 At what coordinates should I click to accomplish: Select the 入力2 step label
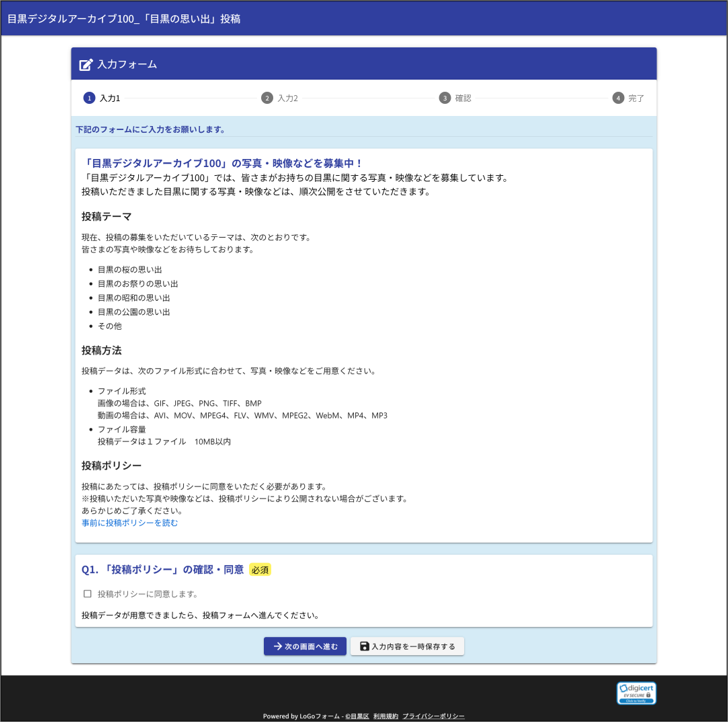tap(288, 98)
